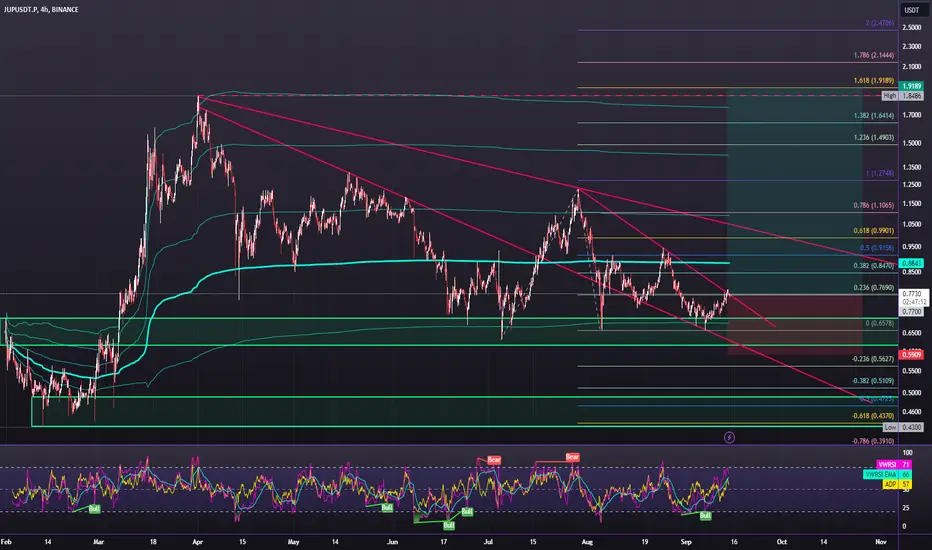
Task: Click the VWRSI 71 indicator label
Action: (894, 464)
